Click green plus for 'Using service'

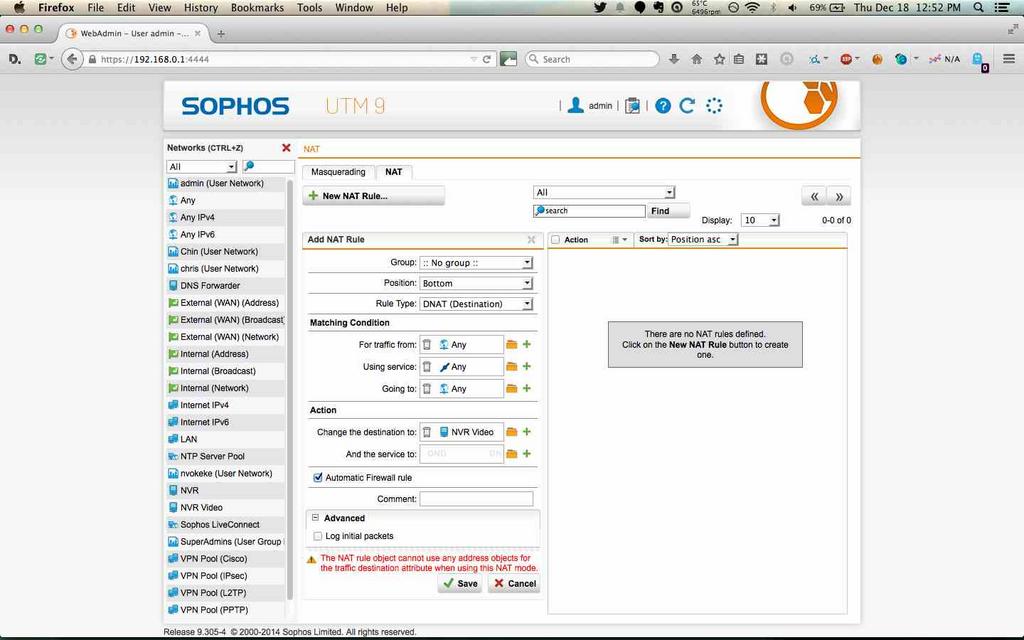click(x=527, y=366)
